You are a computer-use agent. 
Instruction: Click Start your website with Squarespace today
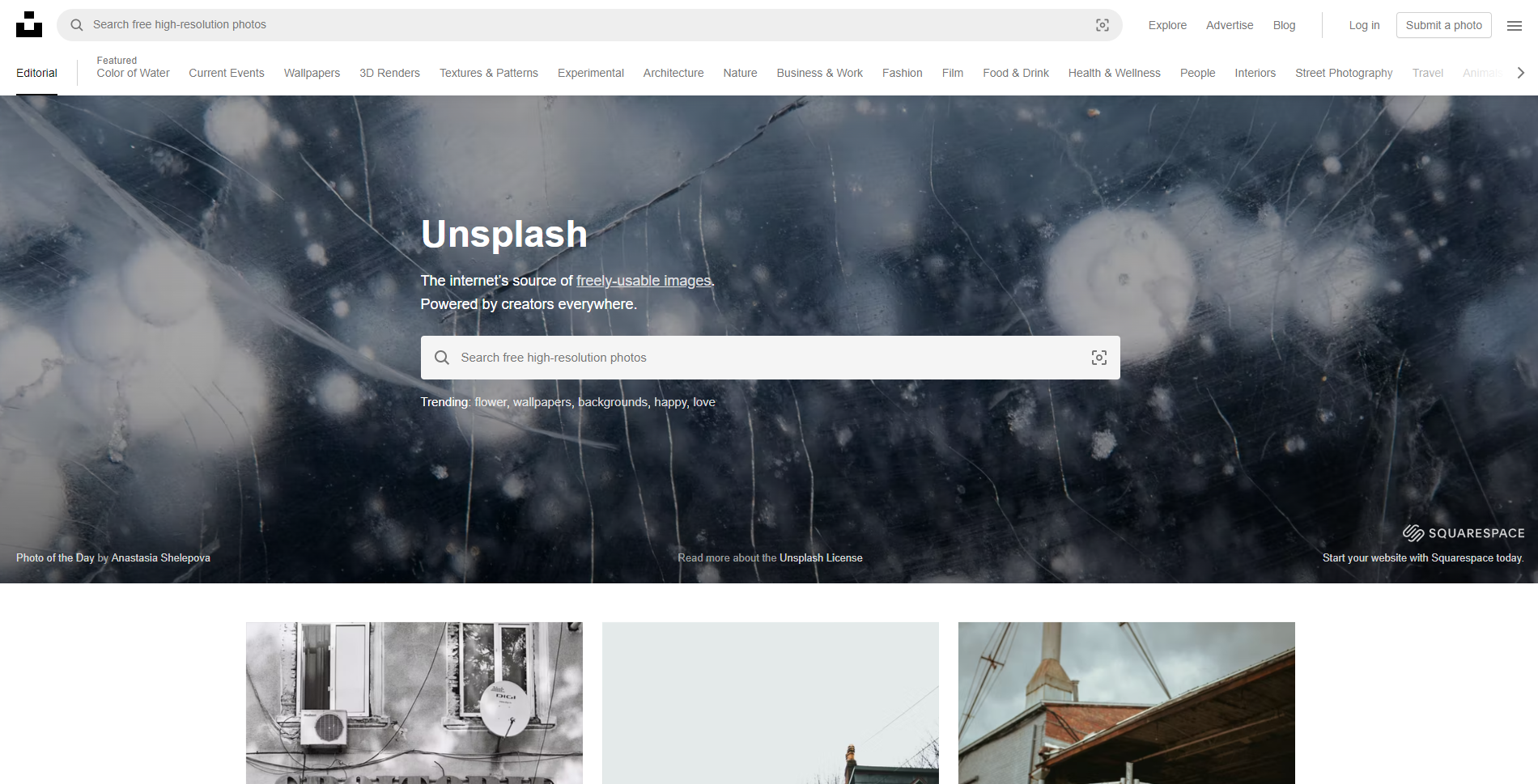tap(1422, 557)
